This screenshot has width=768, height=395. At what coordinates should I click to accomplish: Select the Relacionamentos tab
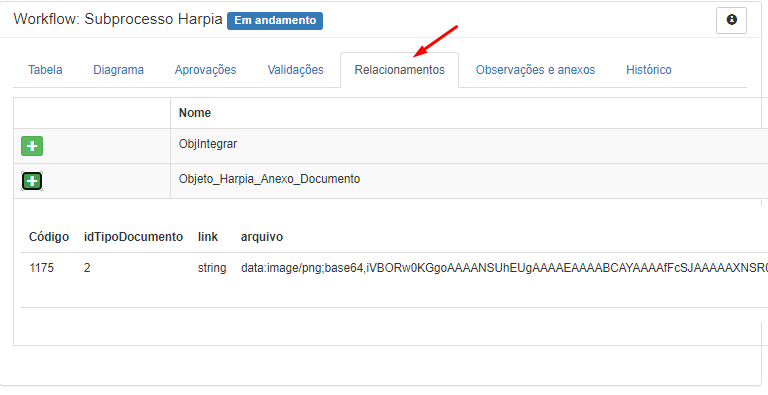[400, 70]
